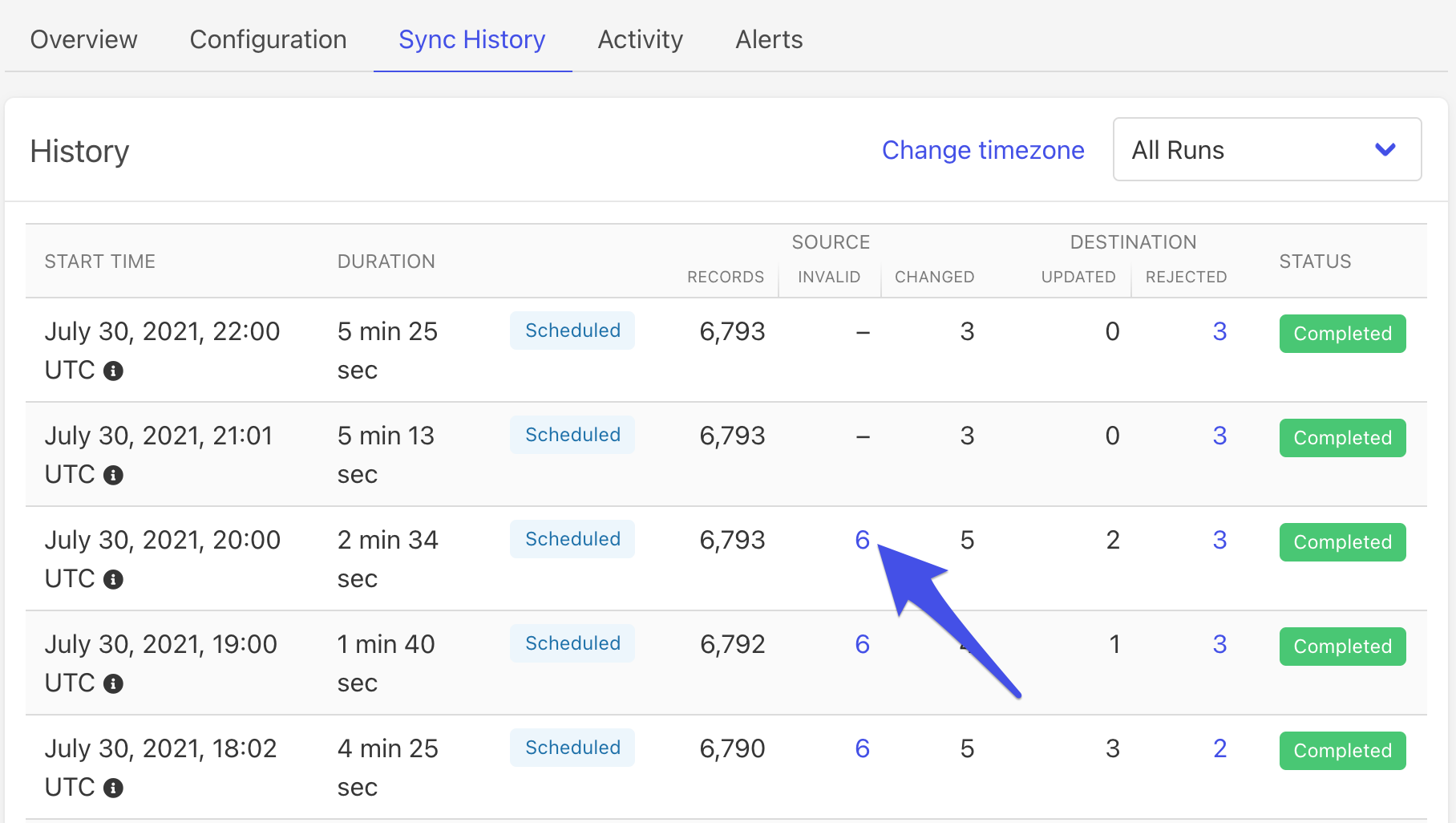1456x823 pixels.
Task: Switch to the Overview tab
Action: [83, 39]
